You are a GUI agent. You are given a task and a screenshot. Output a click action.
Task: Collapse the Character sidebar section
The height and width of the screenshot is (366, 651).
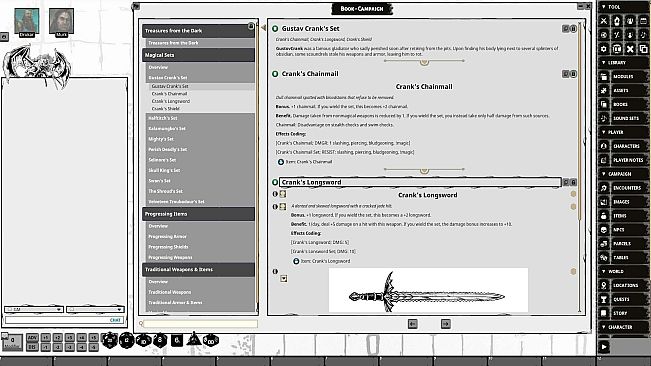coord(604,327)
